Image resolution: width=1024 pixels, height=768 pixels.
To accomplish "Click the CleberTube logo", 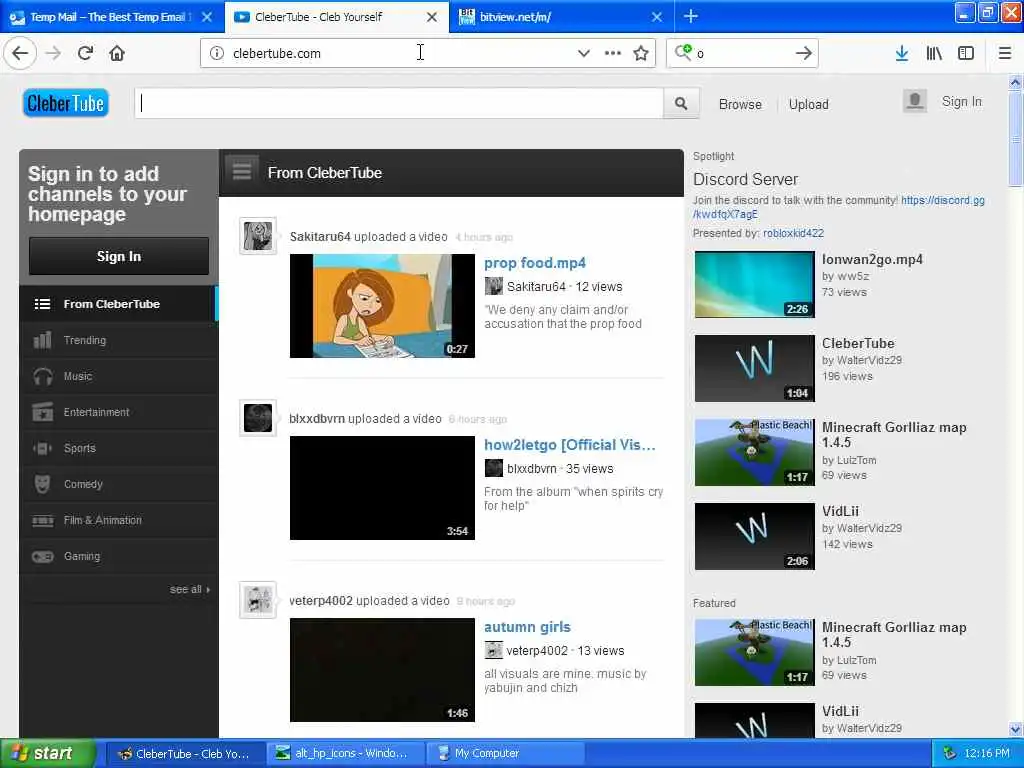I will 65,103.
